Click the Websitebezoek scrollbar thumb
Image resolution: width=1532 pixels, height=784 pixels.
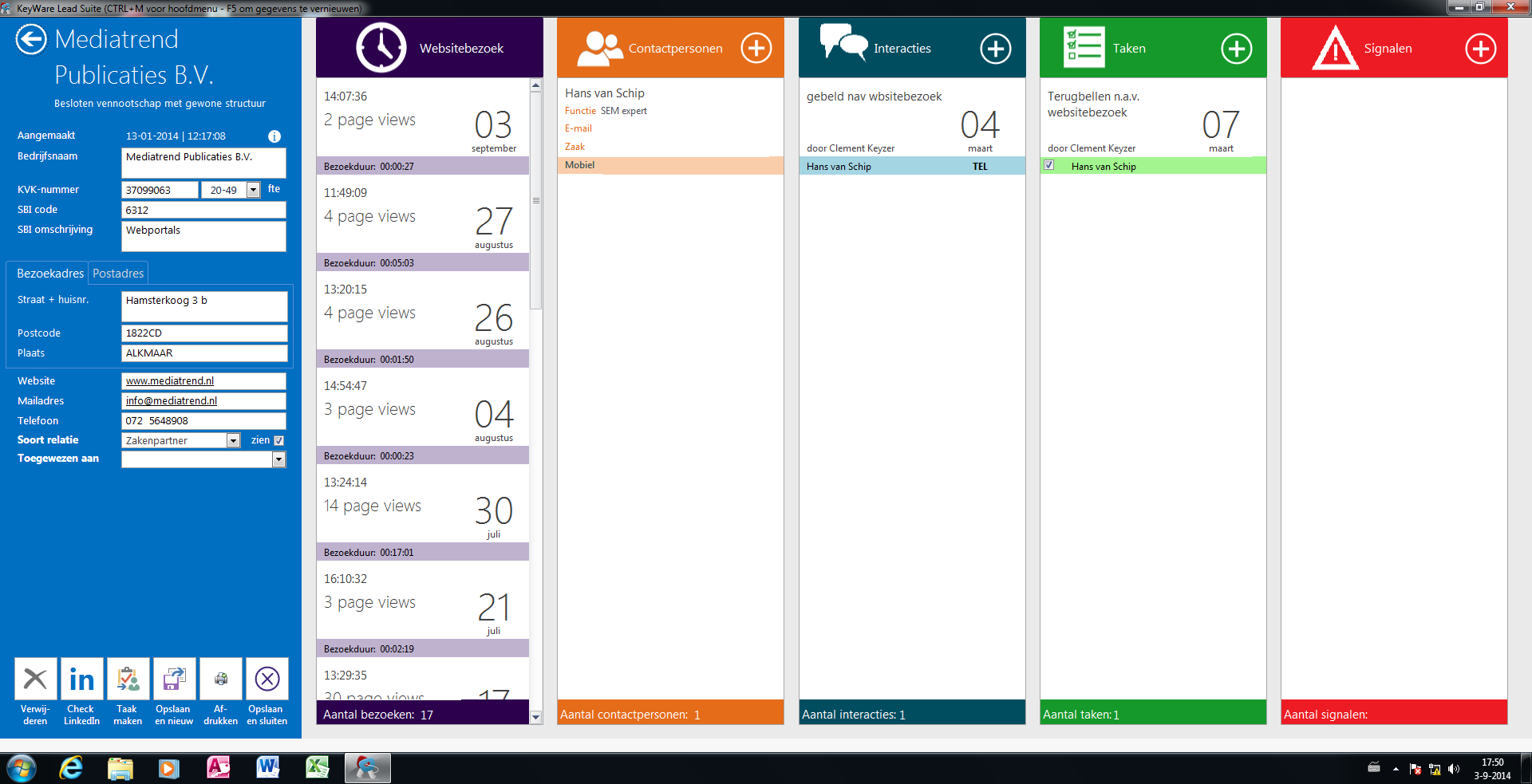(536, 201)
